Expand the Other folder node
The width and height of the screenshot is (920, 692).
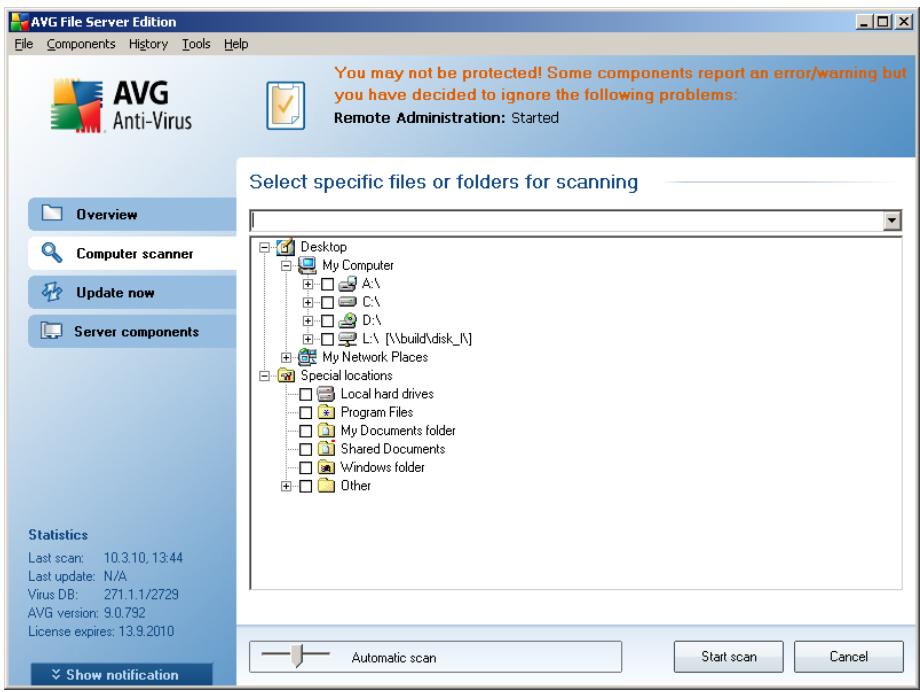click(x=286, y=487)
